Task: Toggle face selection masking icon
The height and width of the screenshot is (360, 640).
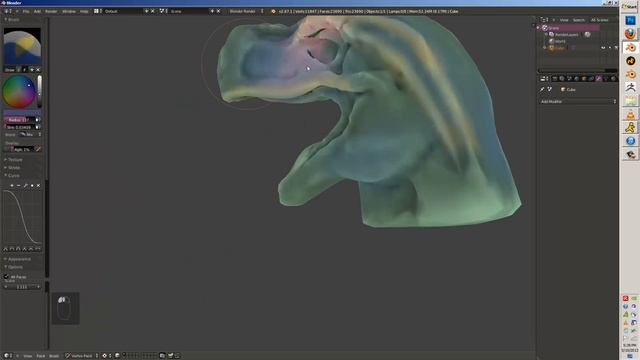Action: click(x=117, y=356)
